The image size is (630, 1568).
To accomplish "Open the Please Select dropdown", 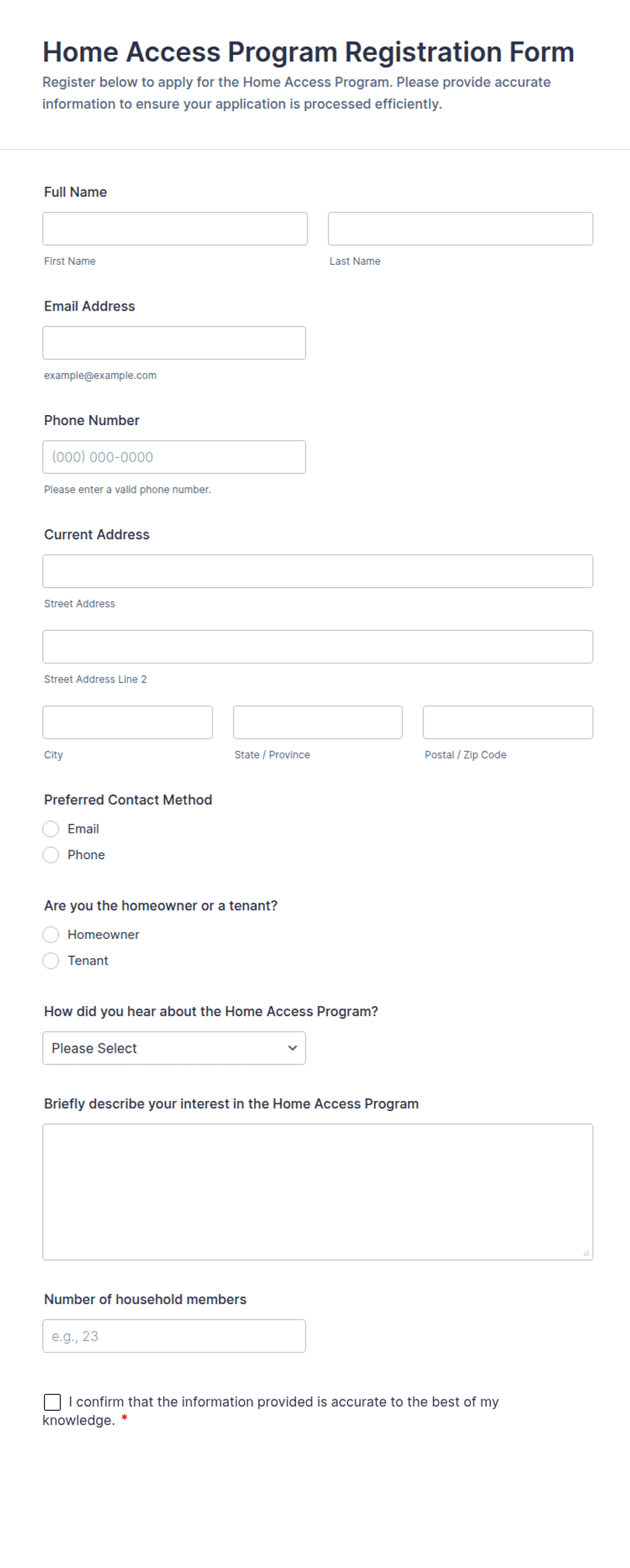I will point(174,1048).
